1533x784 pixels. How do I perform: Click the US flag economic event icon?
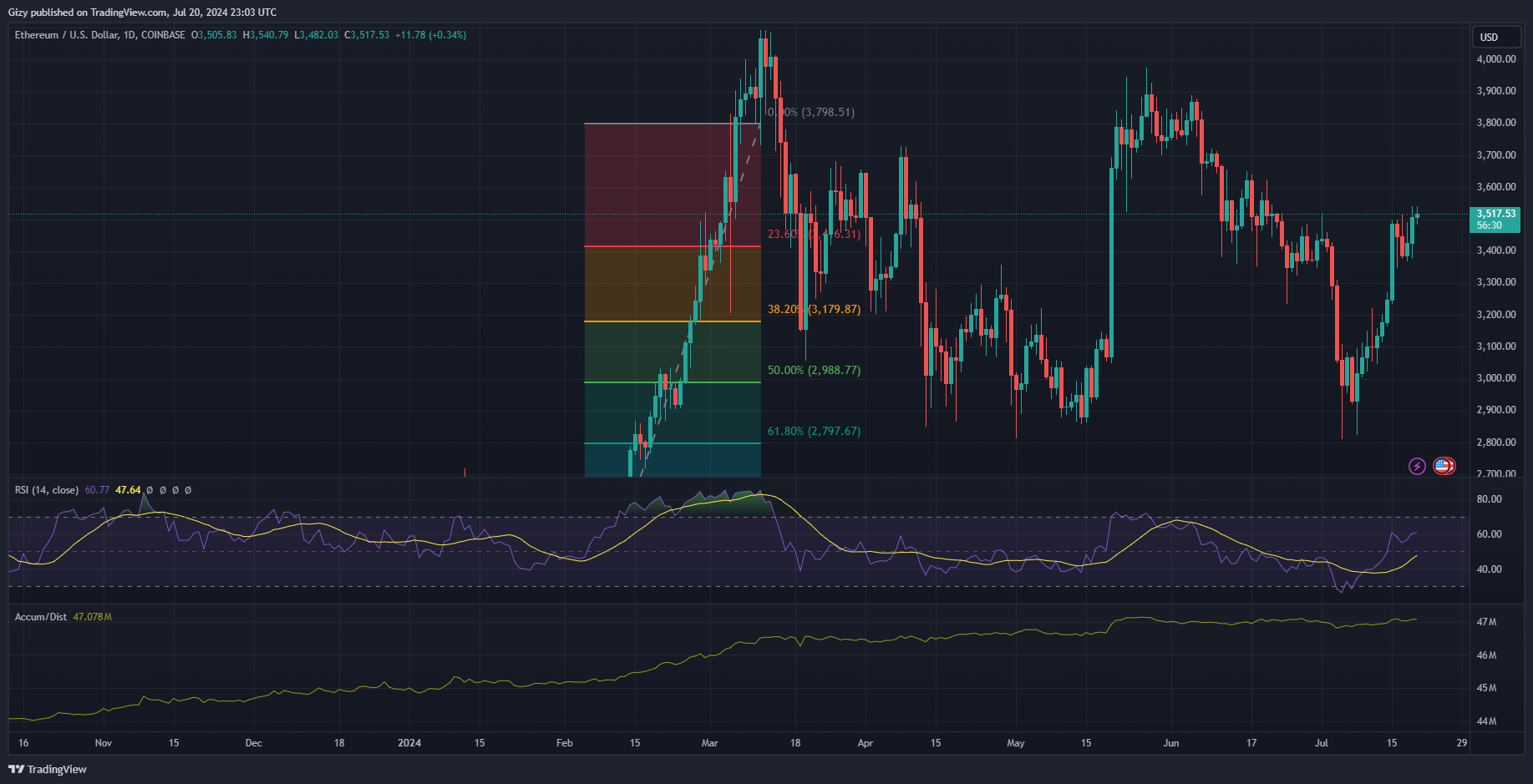[x=1444, y=466]
